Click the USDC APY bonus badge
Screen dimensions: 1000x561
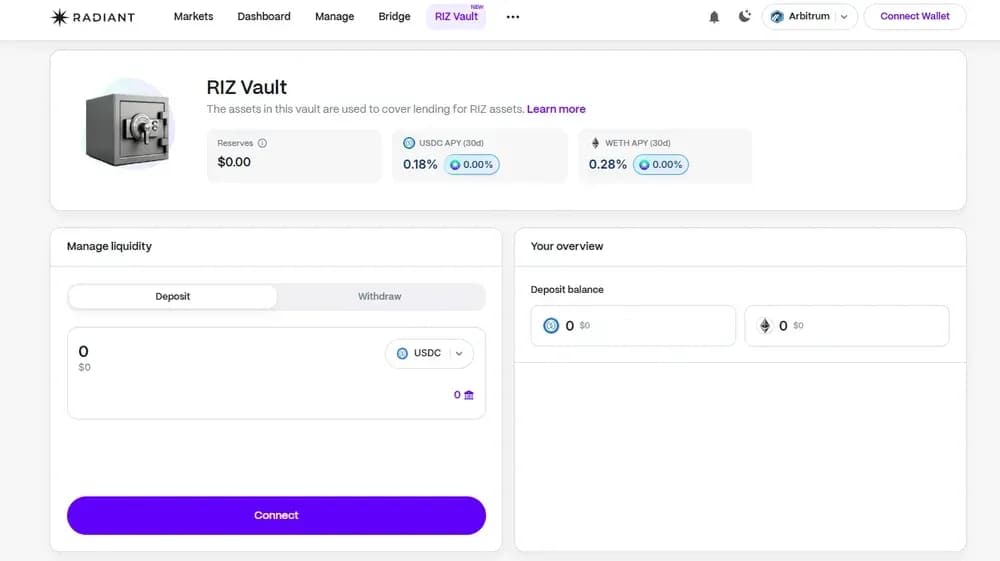point(471,164)
